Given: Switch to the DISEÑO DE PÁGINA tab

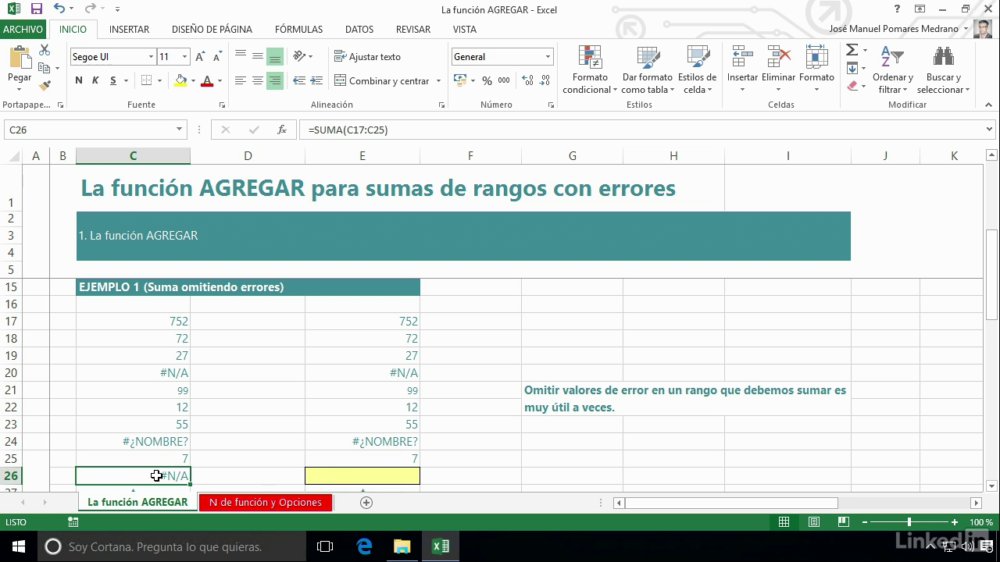Looking at the screenshot, I should click(x=212, y=29).
